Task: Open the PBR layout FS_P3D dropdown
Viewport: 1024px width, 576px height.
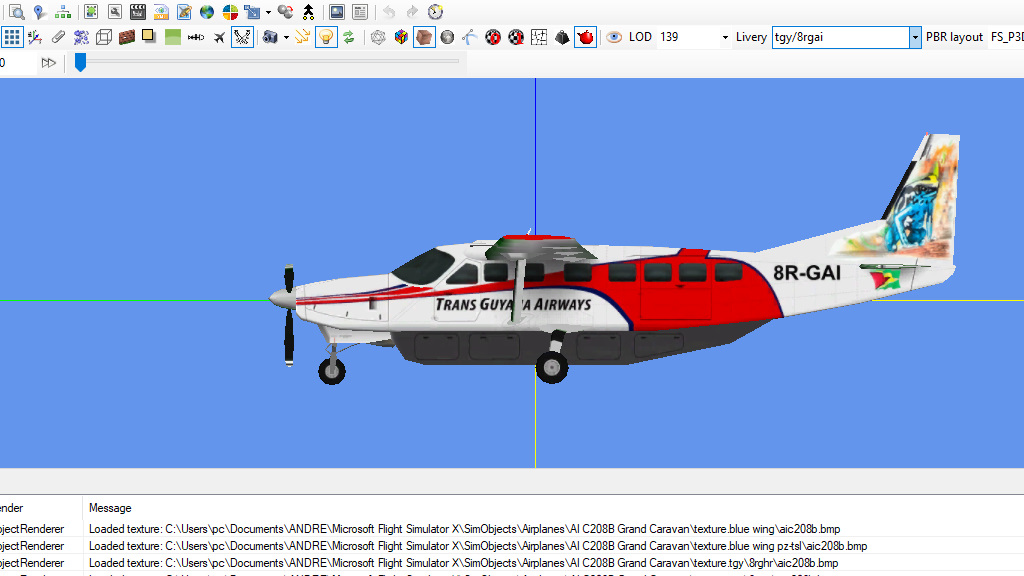Action: [1006, 37]
